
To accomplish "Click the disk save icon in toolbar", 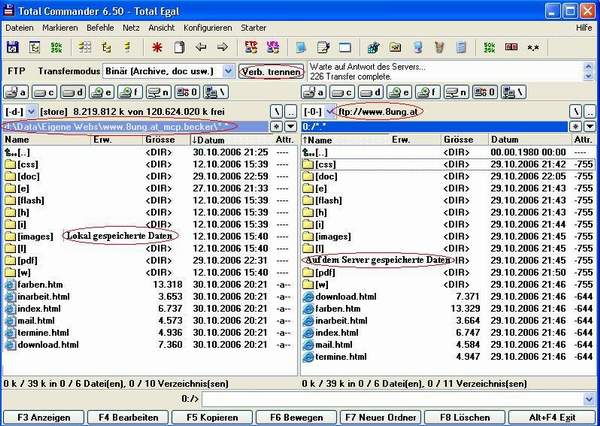I will (x=13, y=47).
